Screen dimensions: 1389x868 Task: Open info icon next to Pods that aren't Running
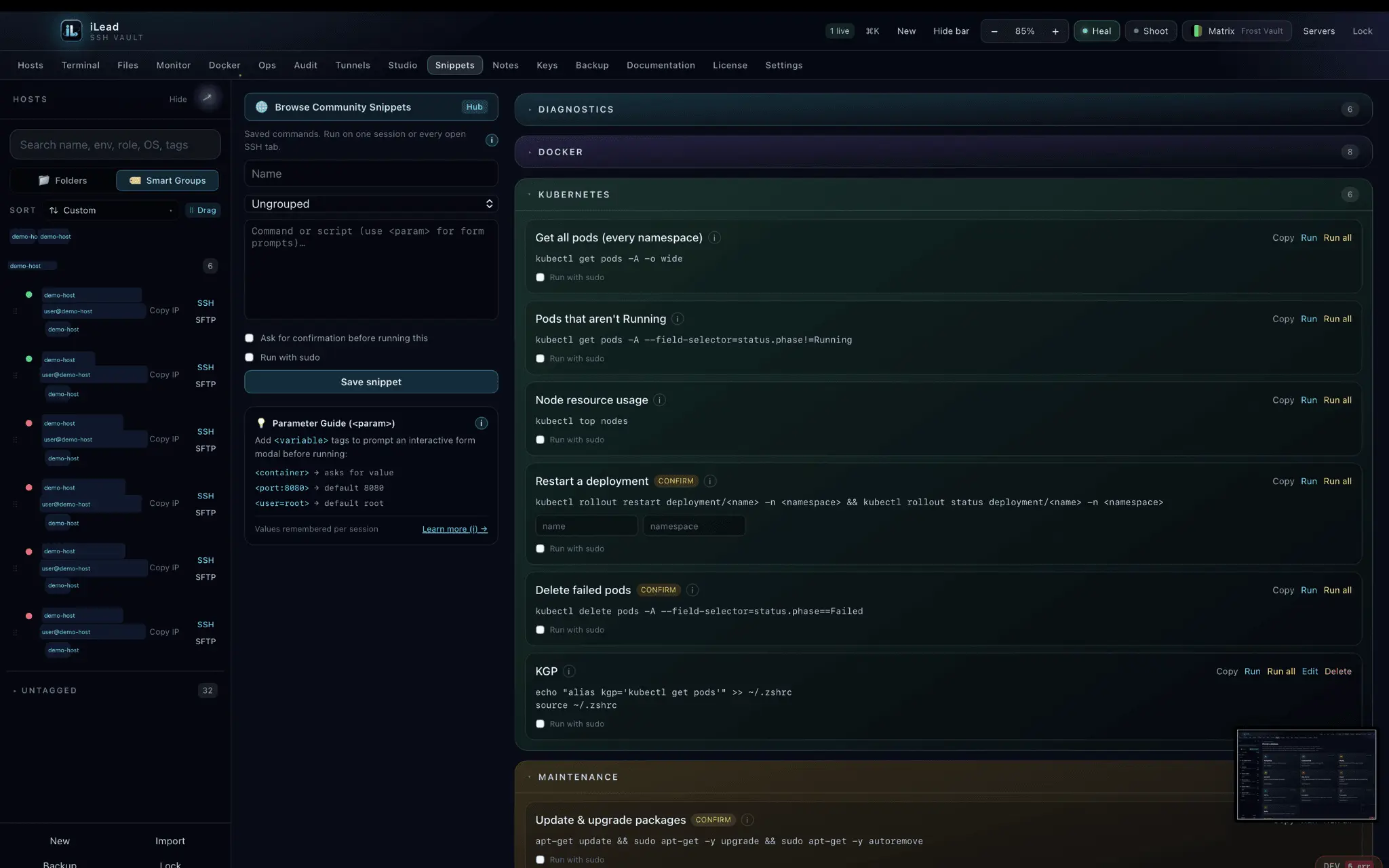[x=678, y=319]
